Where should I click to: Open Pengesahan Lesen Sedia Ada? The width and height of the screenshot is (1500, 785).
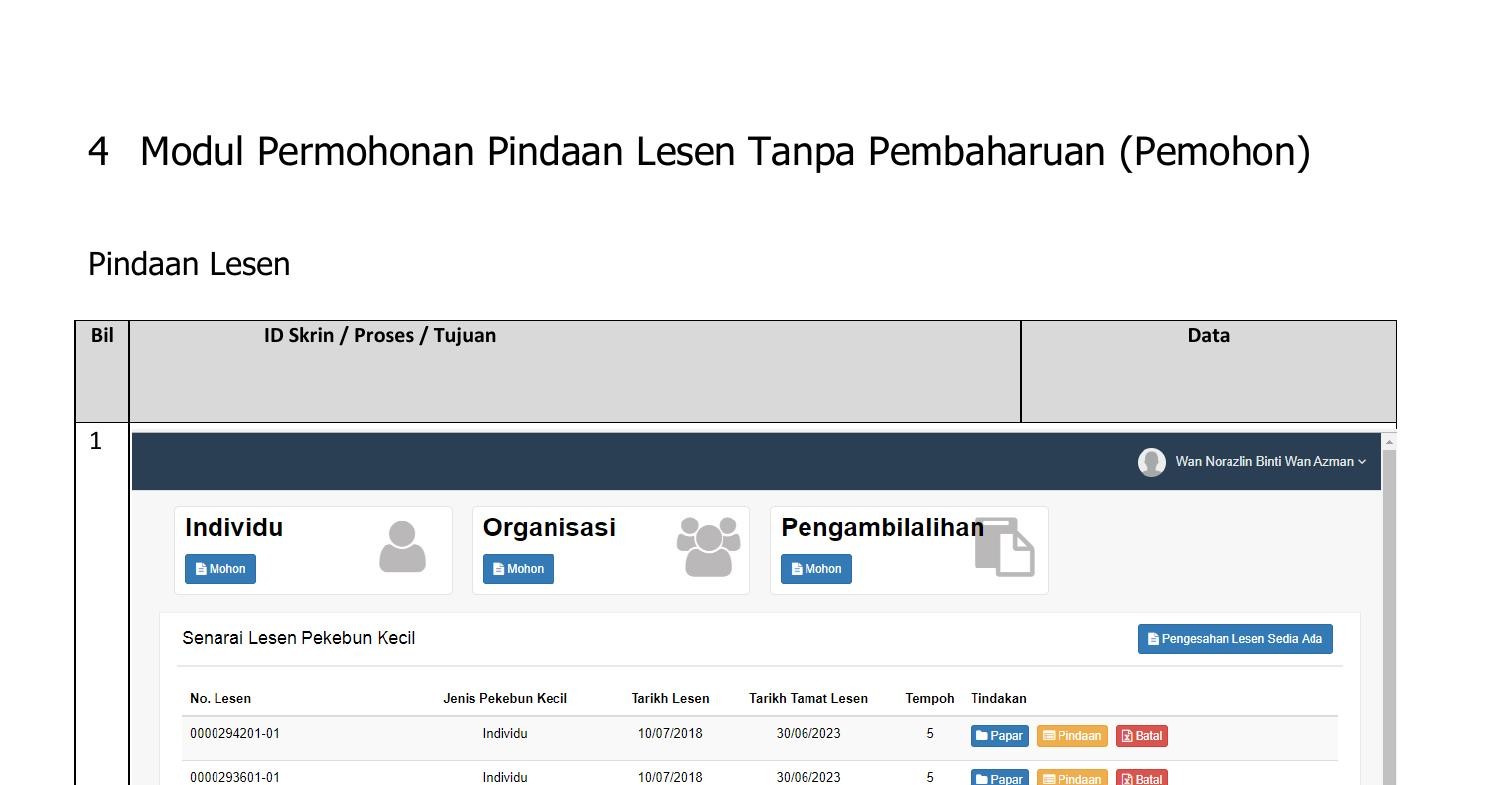pos(1235,638)
